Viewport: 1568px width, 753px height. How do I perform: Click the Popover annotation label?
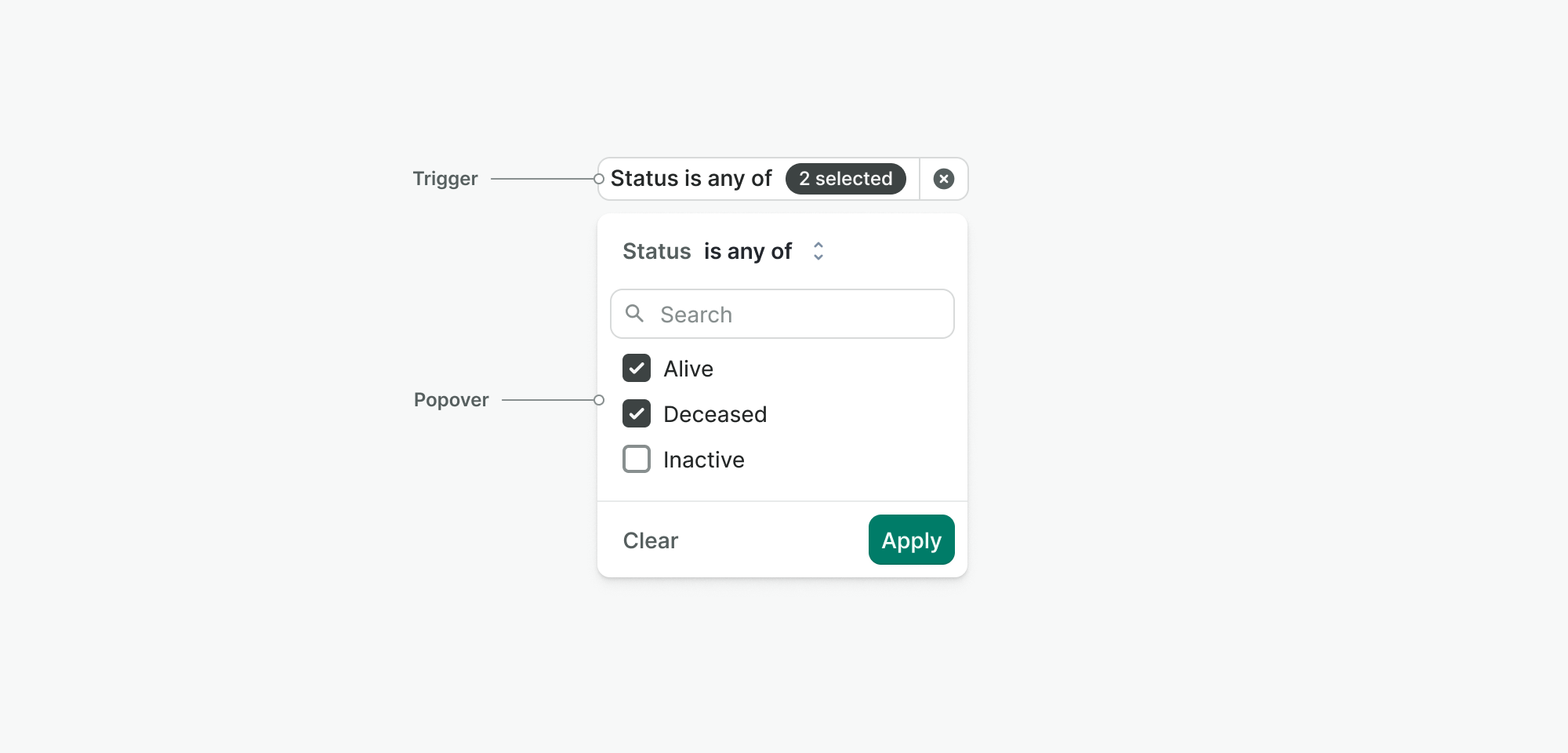click(x=452, y=400)
